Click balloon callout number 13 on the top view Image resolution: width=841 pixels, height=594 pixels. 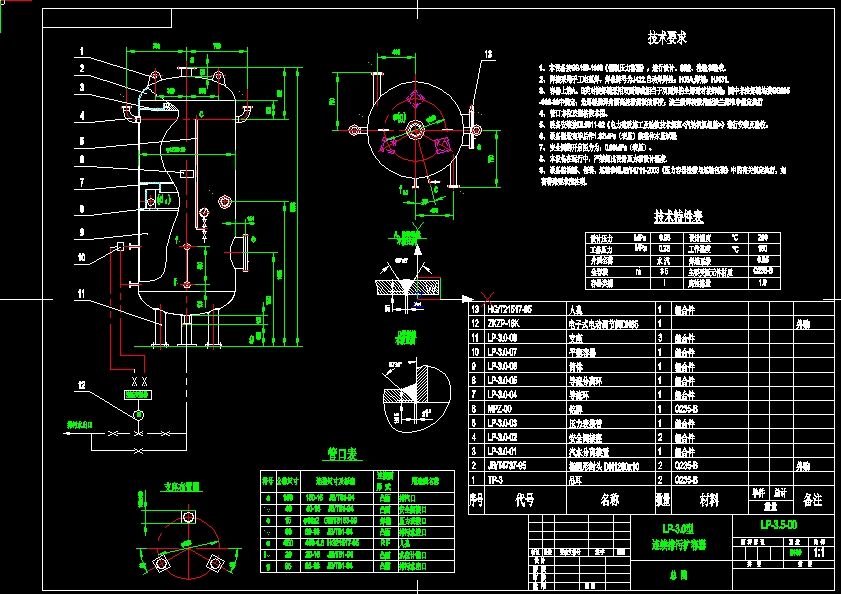point(488,55)
